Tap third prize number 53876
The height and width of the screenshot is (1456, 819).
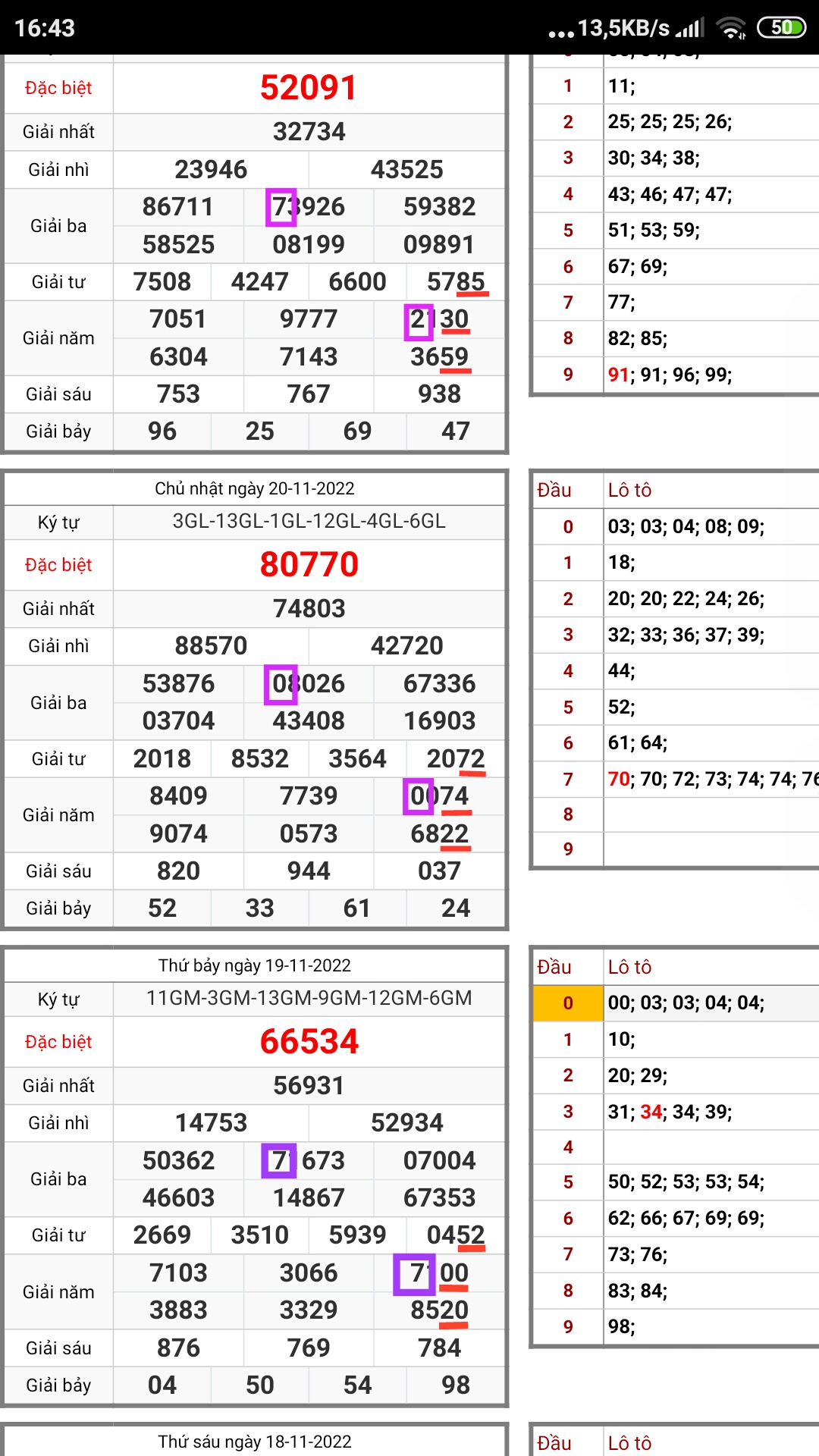178,684
